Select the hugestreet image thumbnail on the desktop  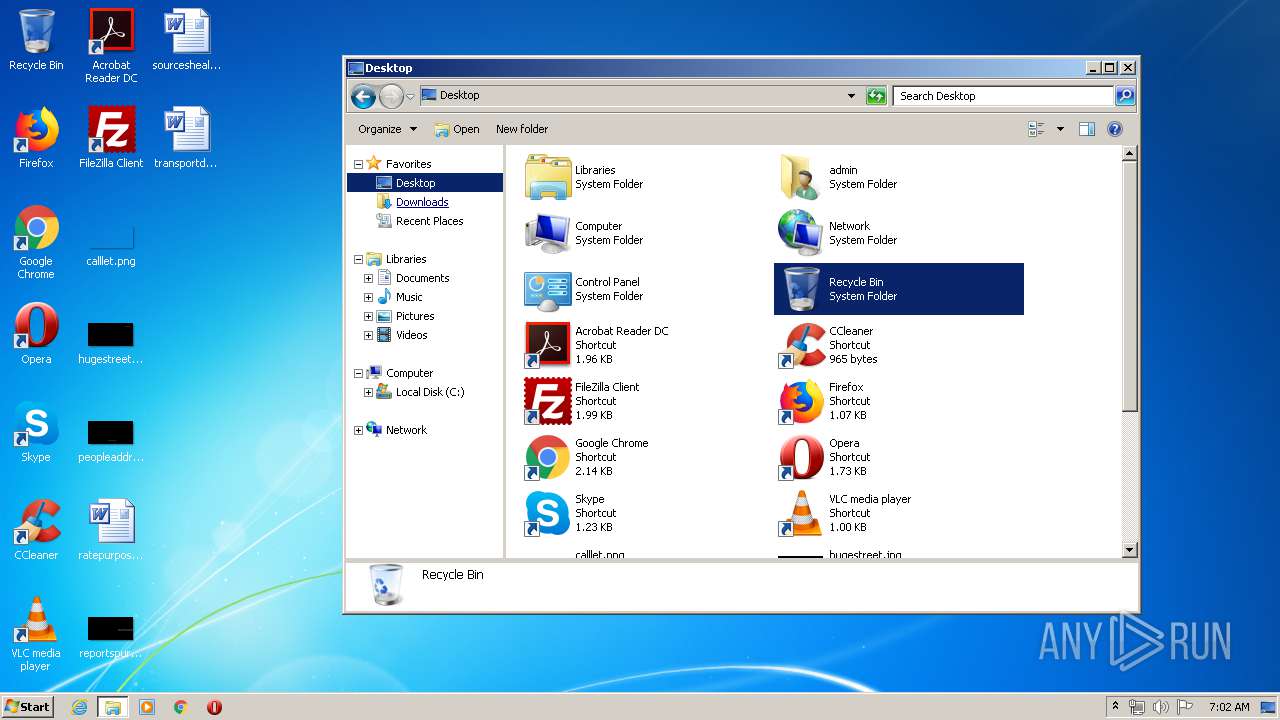tap(111, 335)
